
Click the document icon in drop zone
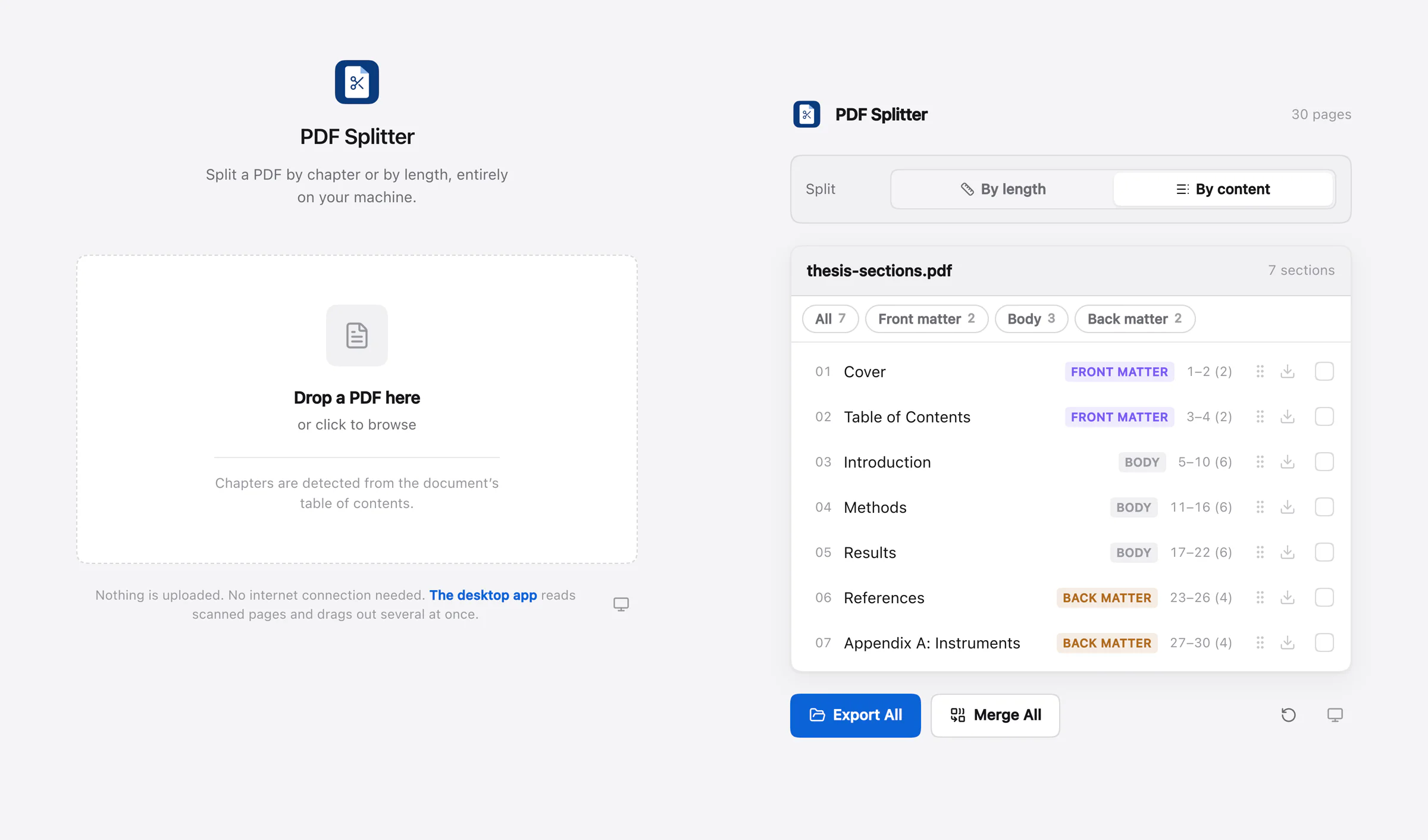[x=357, y=336]
